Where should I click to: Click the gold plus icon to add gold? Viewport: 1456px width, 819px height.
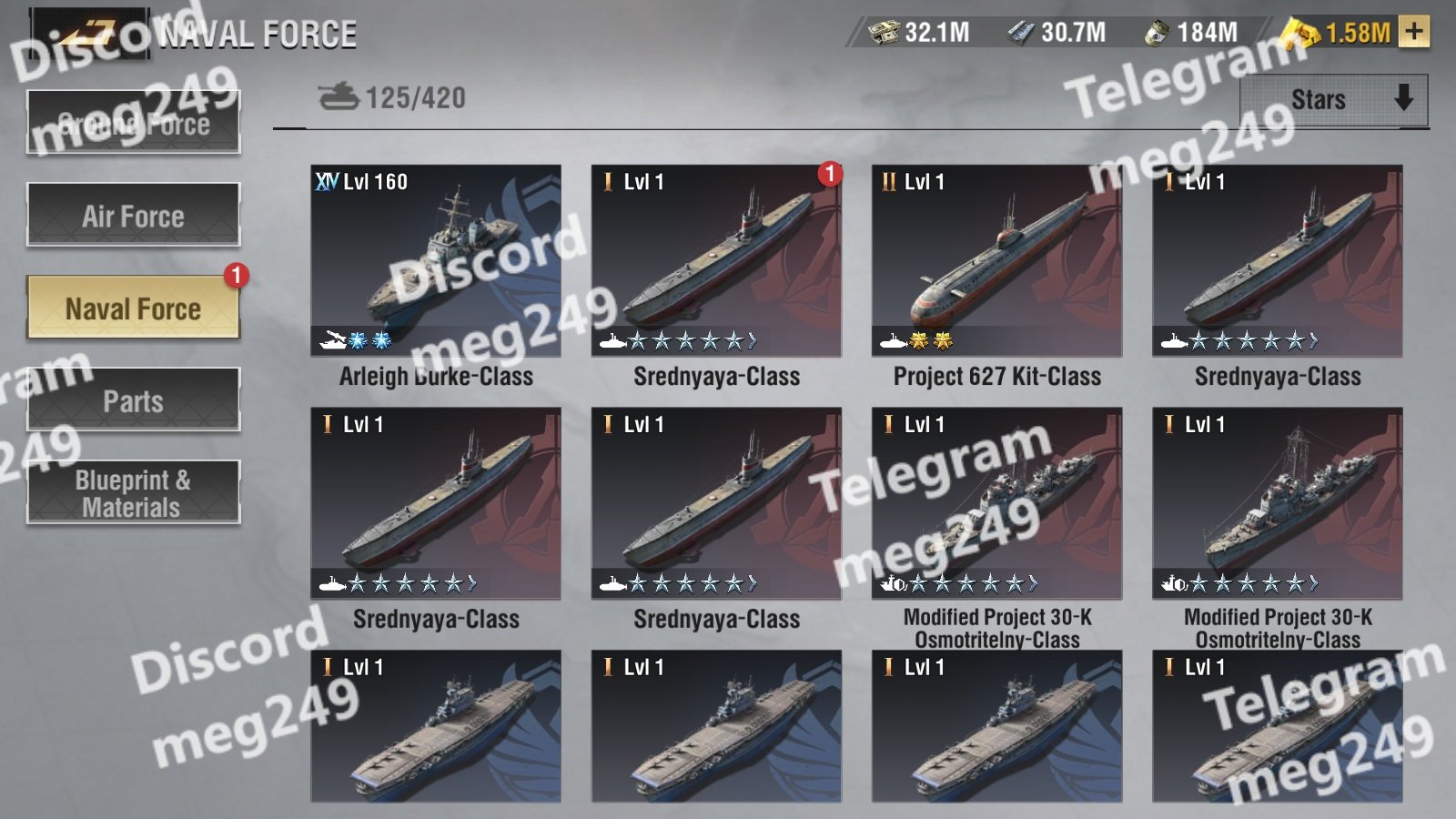tap(1413, 32)
